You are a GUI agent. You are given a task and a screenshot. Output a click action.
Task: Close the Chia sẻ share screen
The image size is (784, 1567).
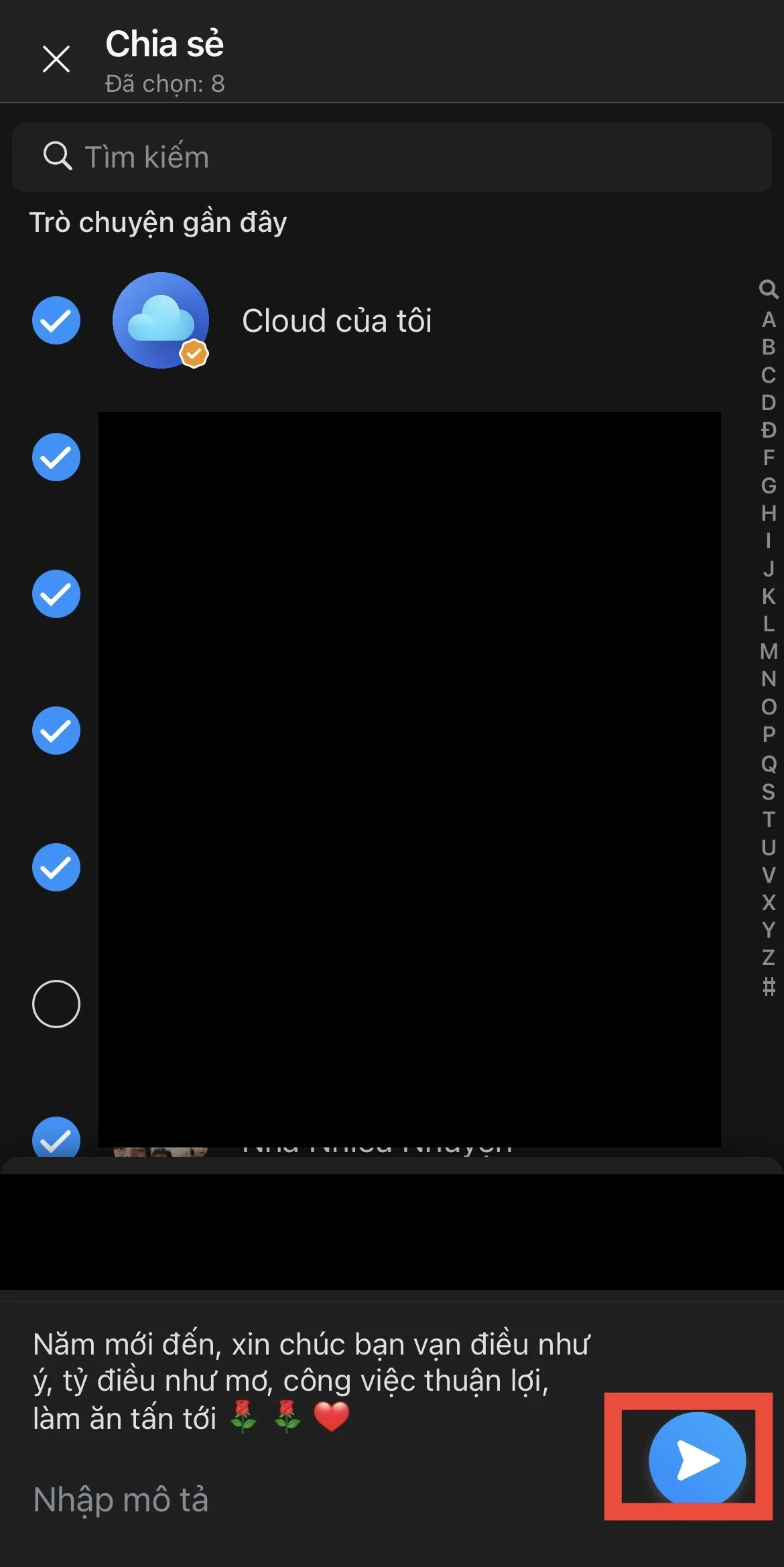(x=56, y=59)
